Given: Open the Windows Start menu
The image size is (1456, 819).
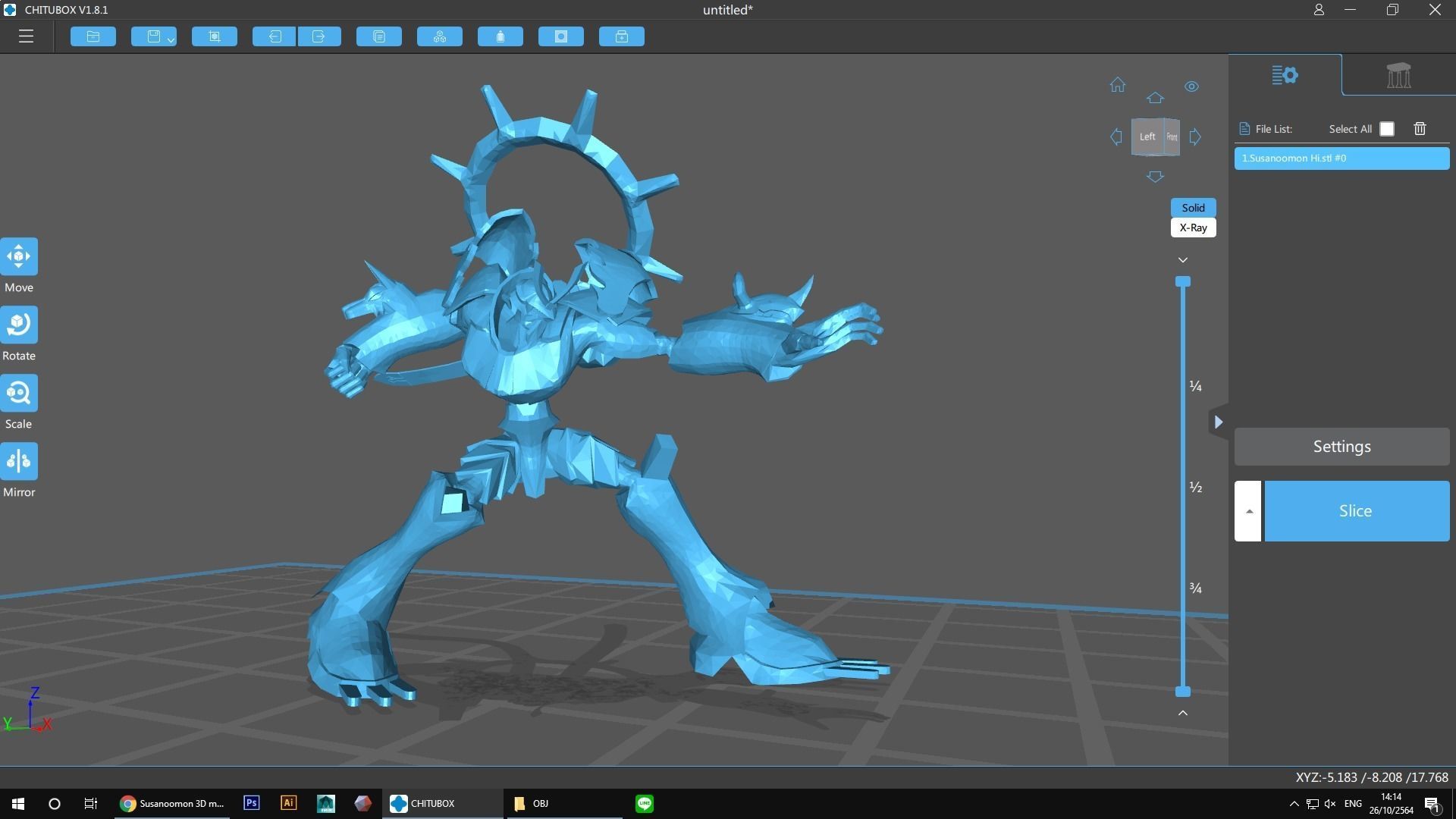Looking at the screenshot, I should pyautogui.click(x=18, y=804).
